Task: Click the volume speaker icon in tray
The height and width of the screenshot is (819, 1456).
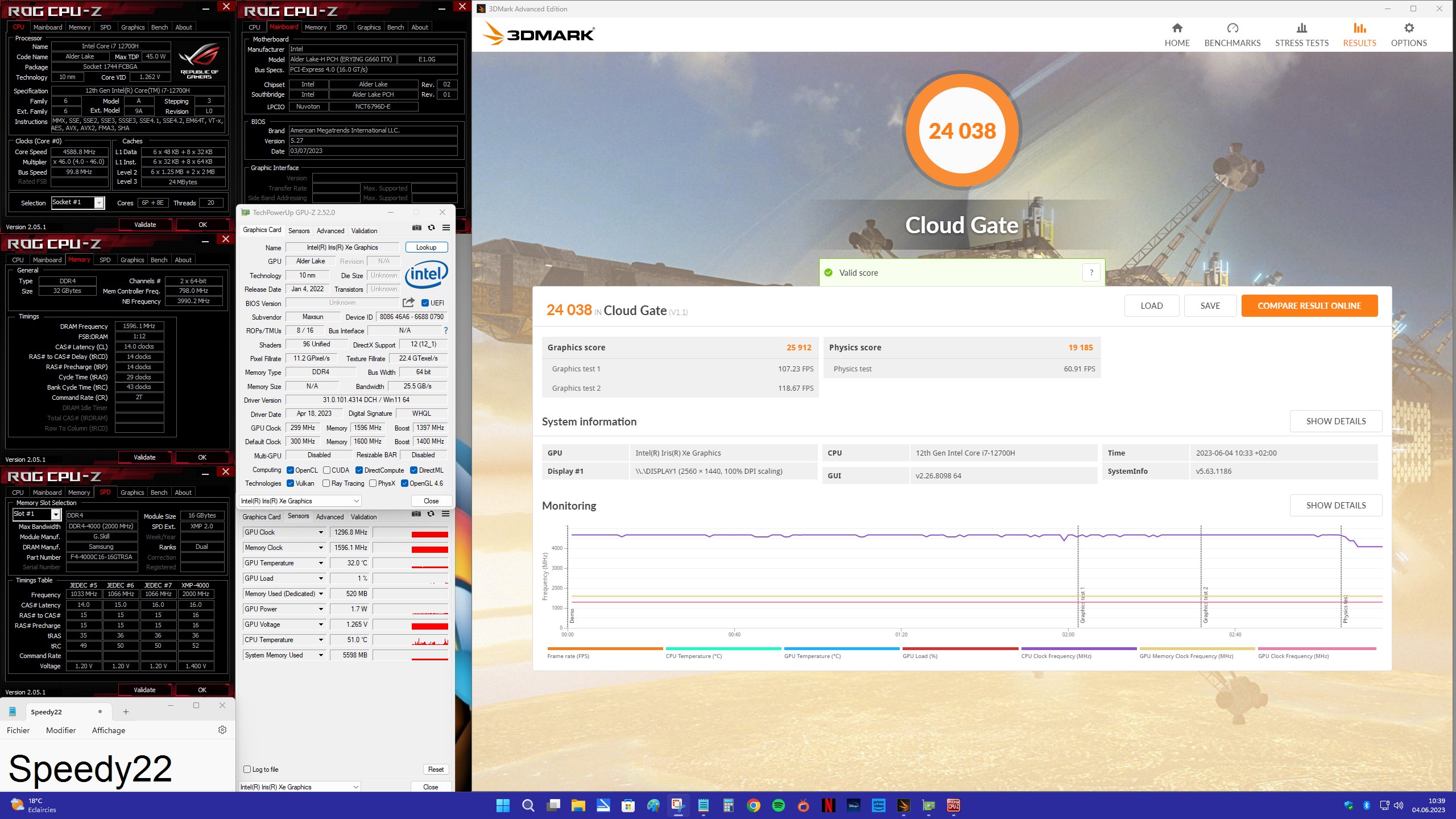Action: (x=1399, y=805)
